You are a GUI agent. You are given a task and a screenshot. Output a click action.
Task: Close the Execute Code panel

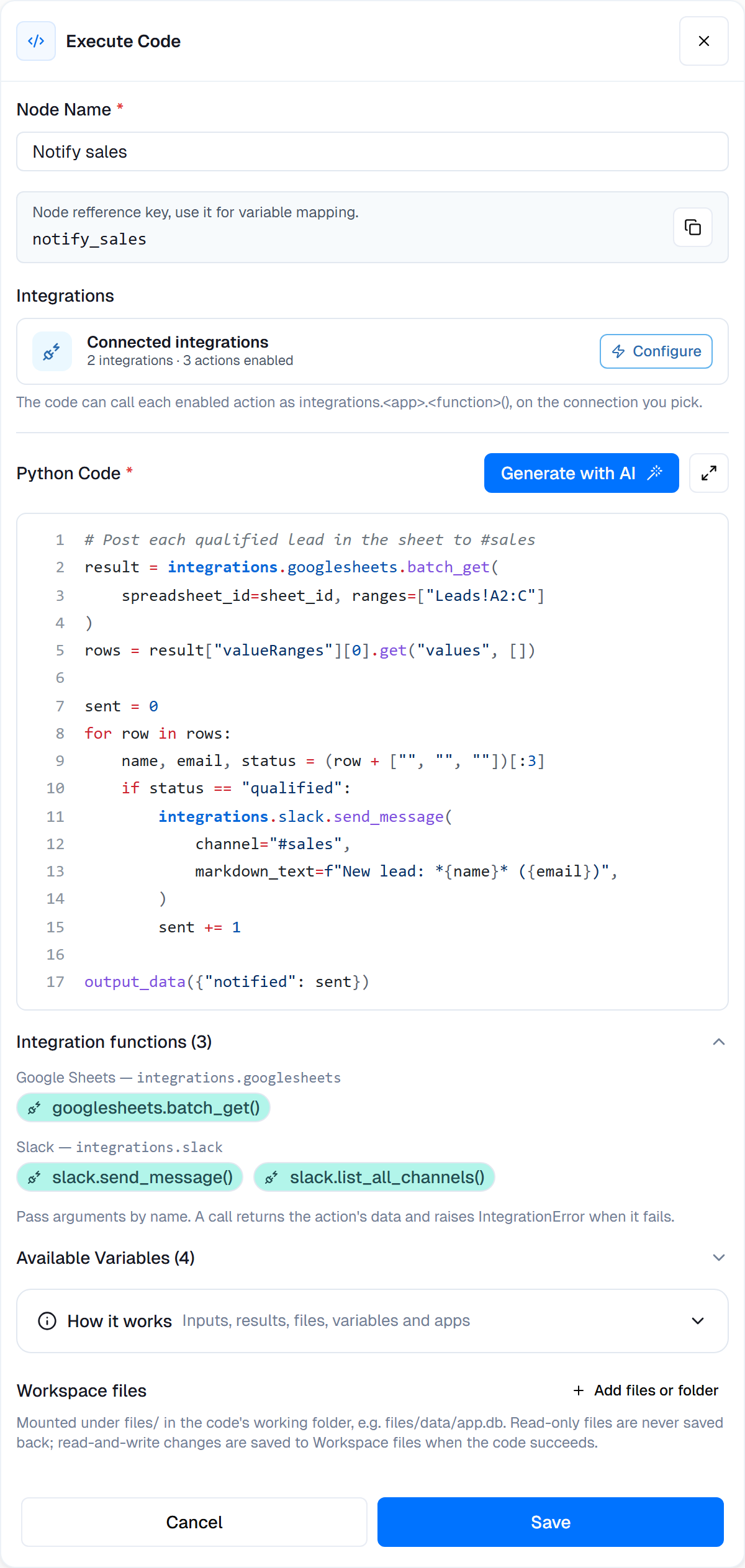[703, 41]
